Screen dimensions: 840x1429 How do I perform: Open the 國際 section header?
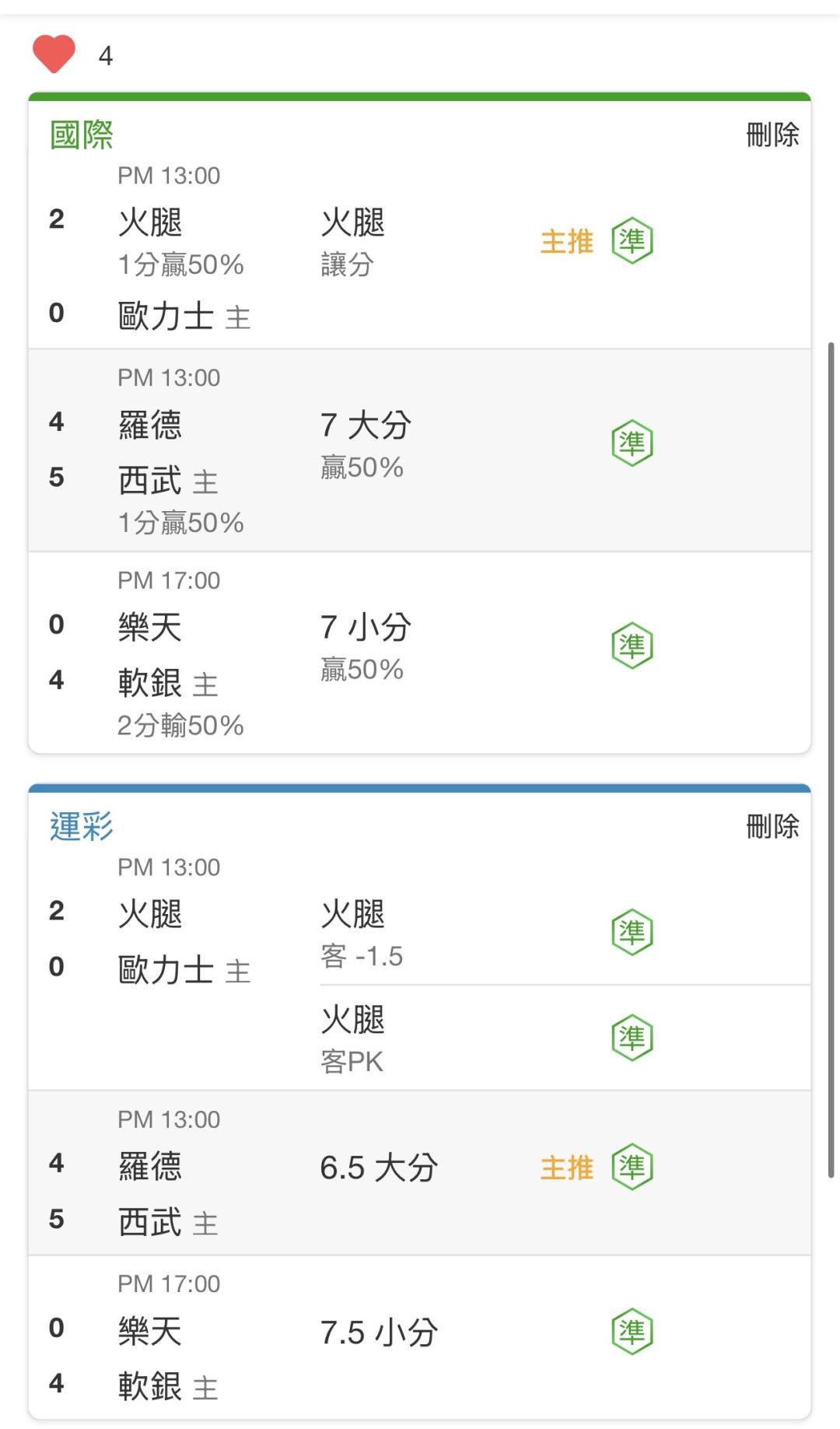82,135
